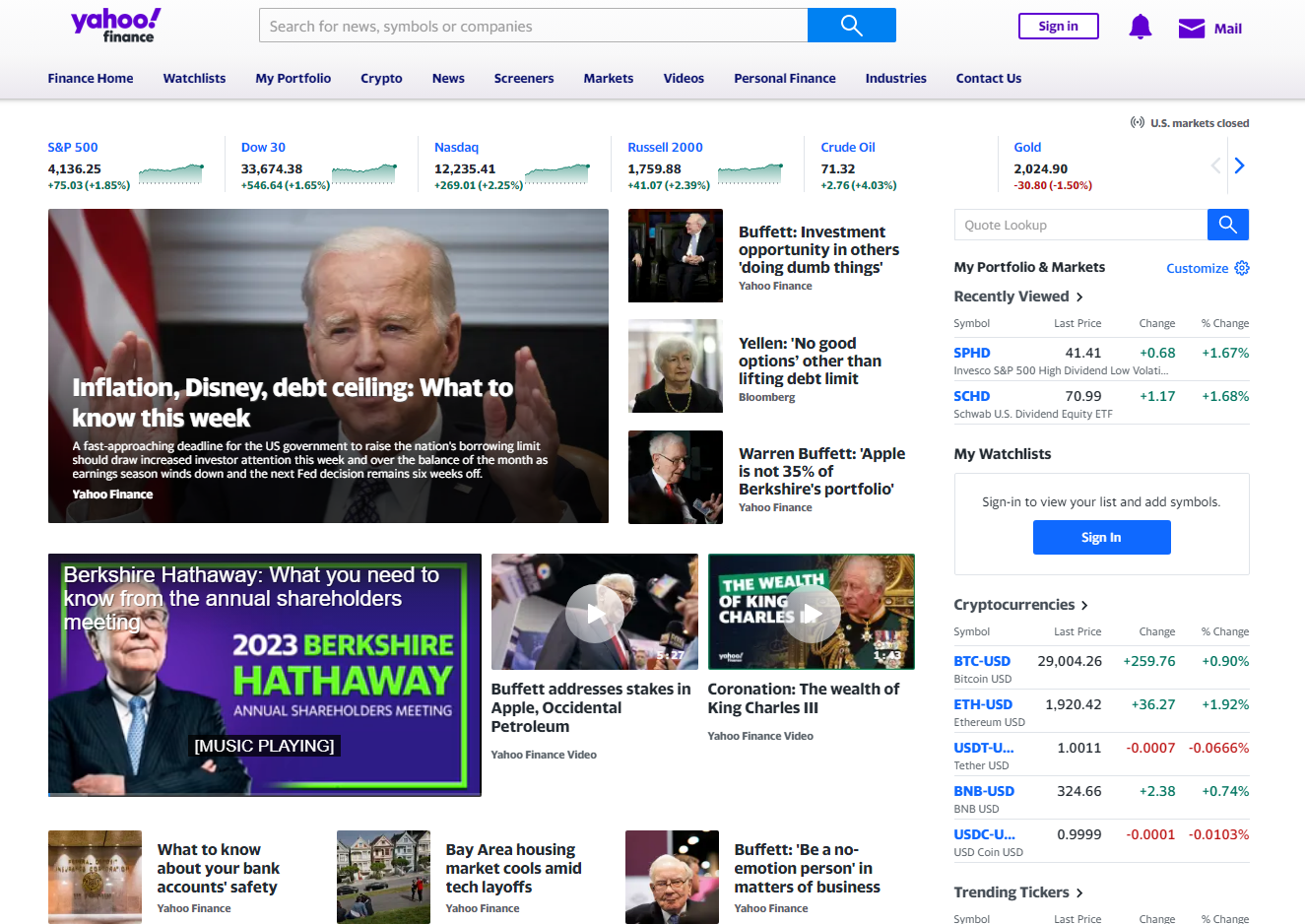
Task: Click the Dow 30 mini chart
Action: click(364, 174)
